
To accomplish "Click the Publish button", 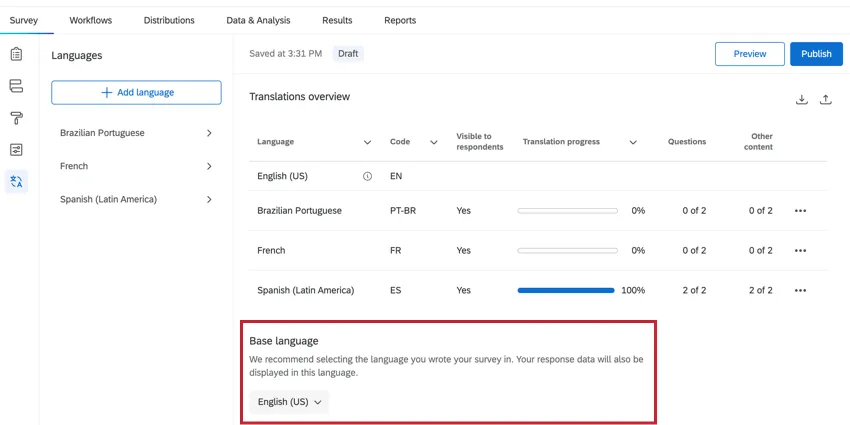I will (x=815, y=54).
